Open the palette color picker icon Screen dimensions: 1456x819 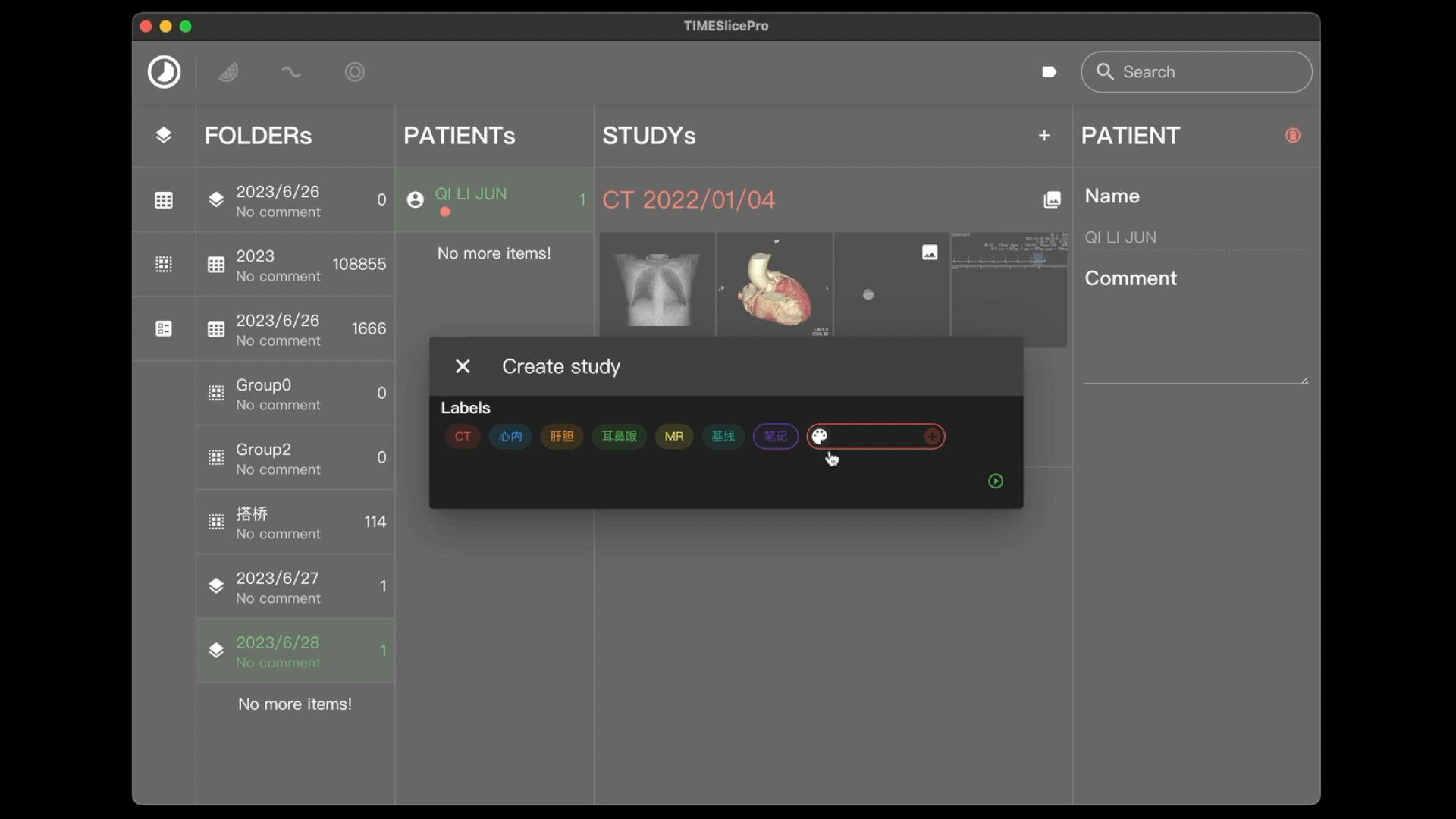coord(820,437)
